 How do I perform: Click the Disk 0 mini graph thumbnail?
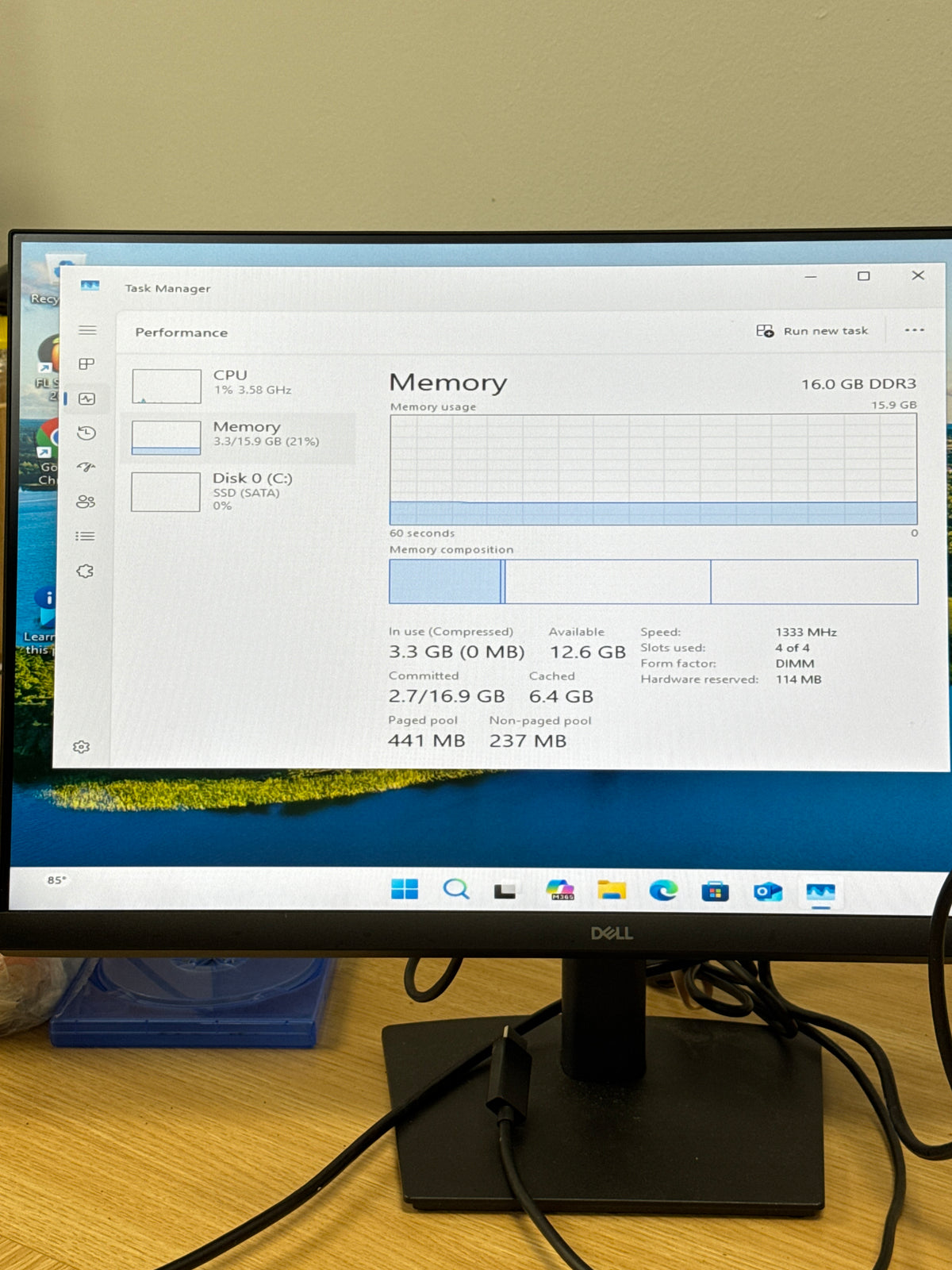(166, 492)
